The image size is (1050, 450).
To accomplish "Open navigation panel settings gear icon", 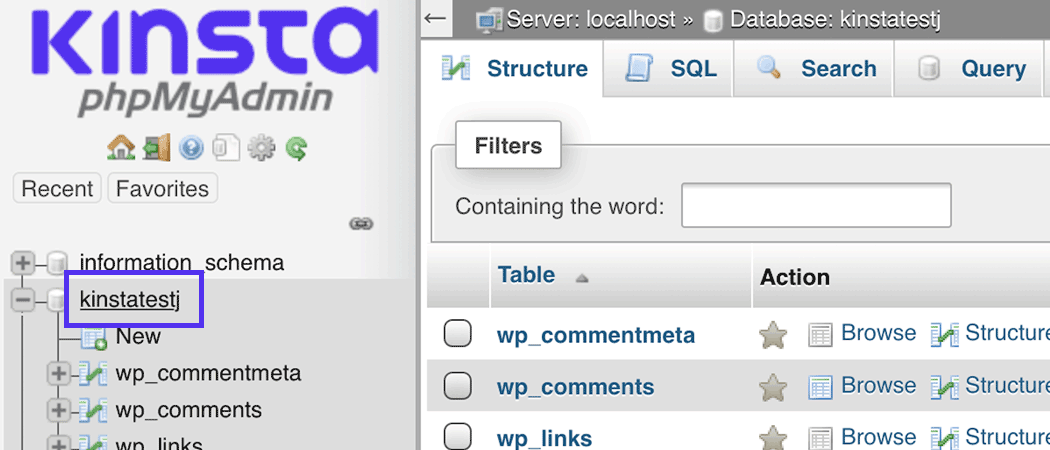I will (261, 148).
